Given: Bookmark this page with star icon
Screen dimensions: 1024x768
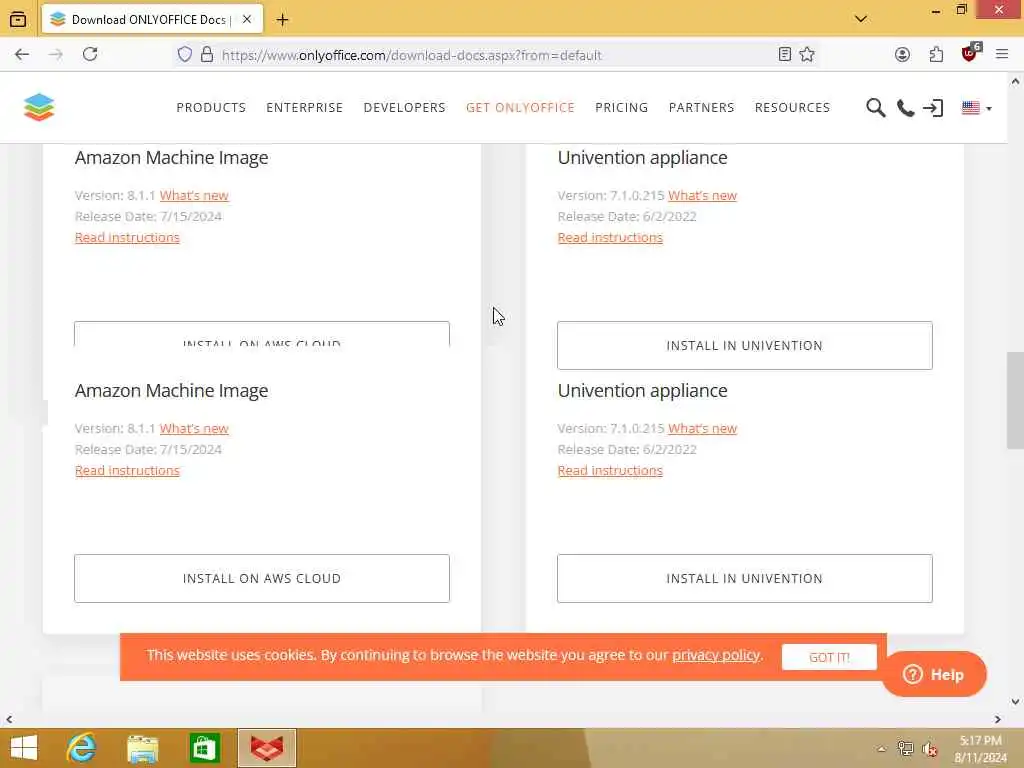Looking at the screenshot, I should pos(807,54).
